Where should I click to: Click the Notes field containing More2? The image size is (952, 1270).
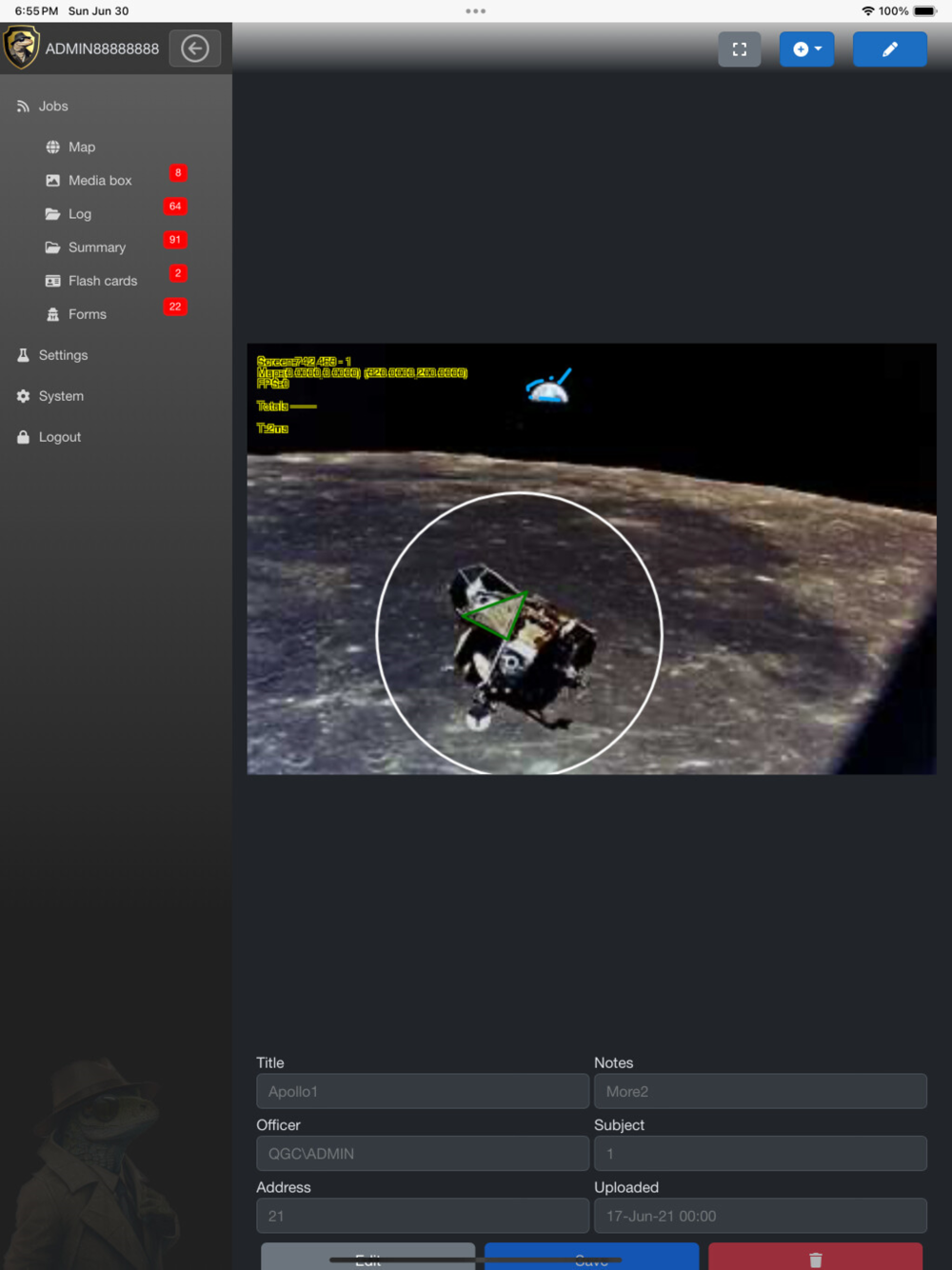[761, 1092]
